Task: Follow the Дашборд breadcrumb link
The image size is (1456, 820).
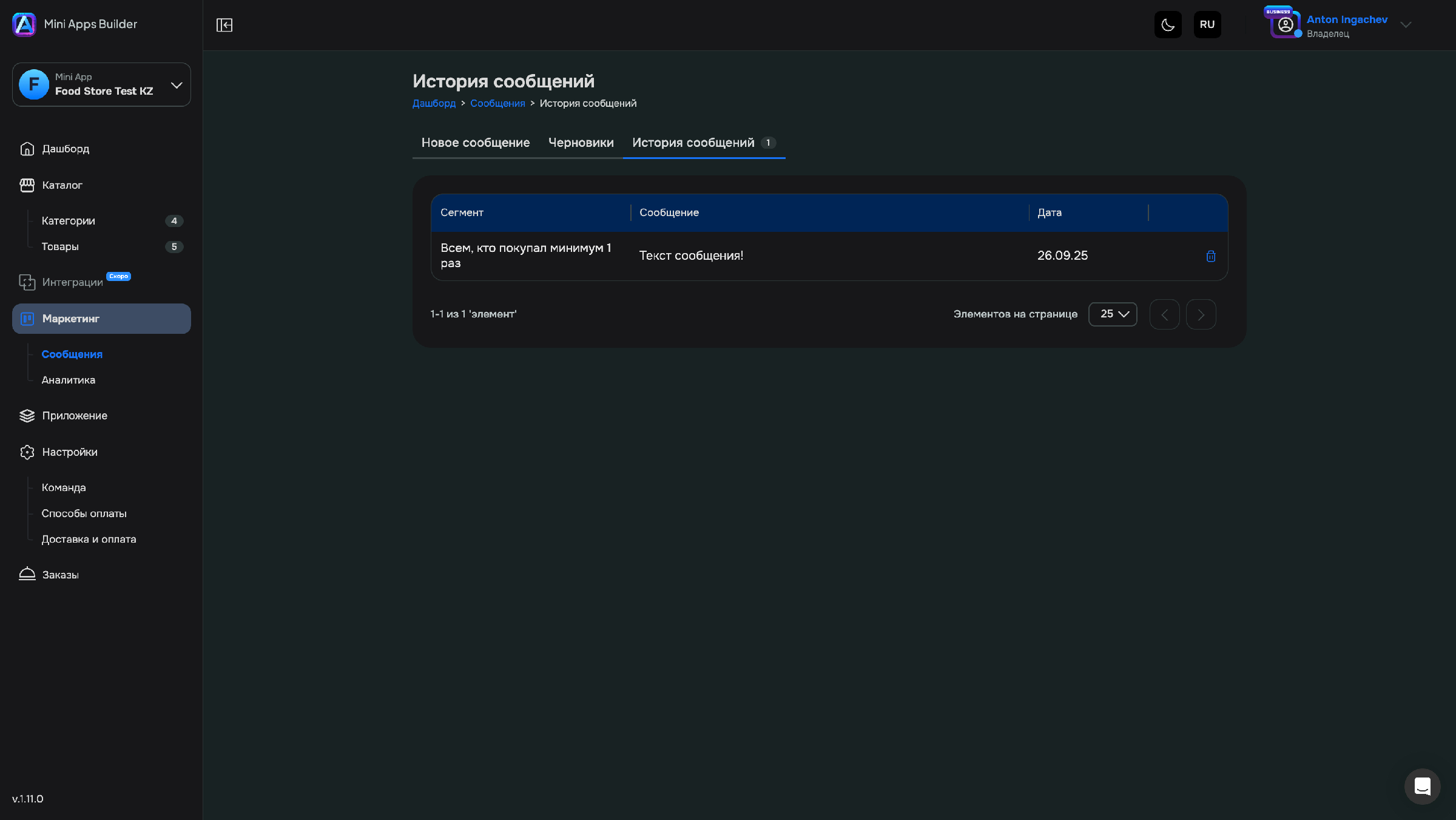Action: pos(434,103)
